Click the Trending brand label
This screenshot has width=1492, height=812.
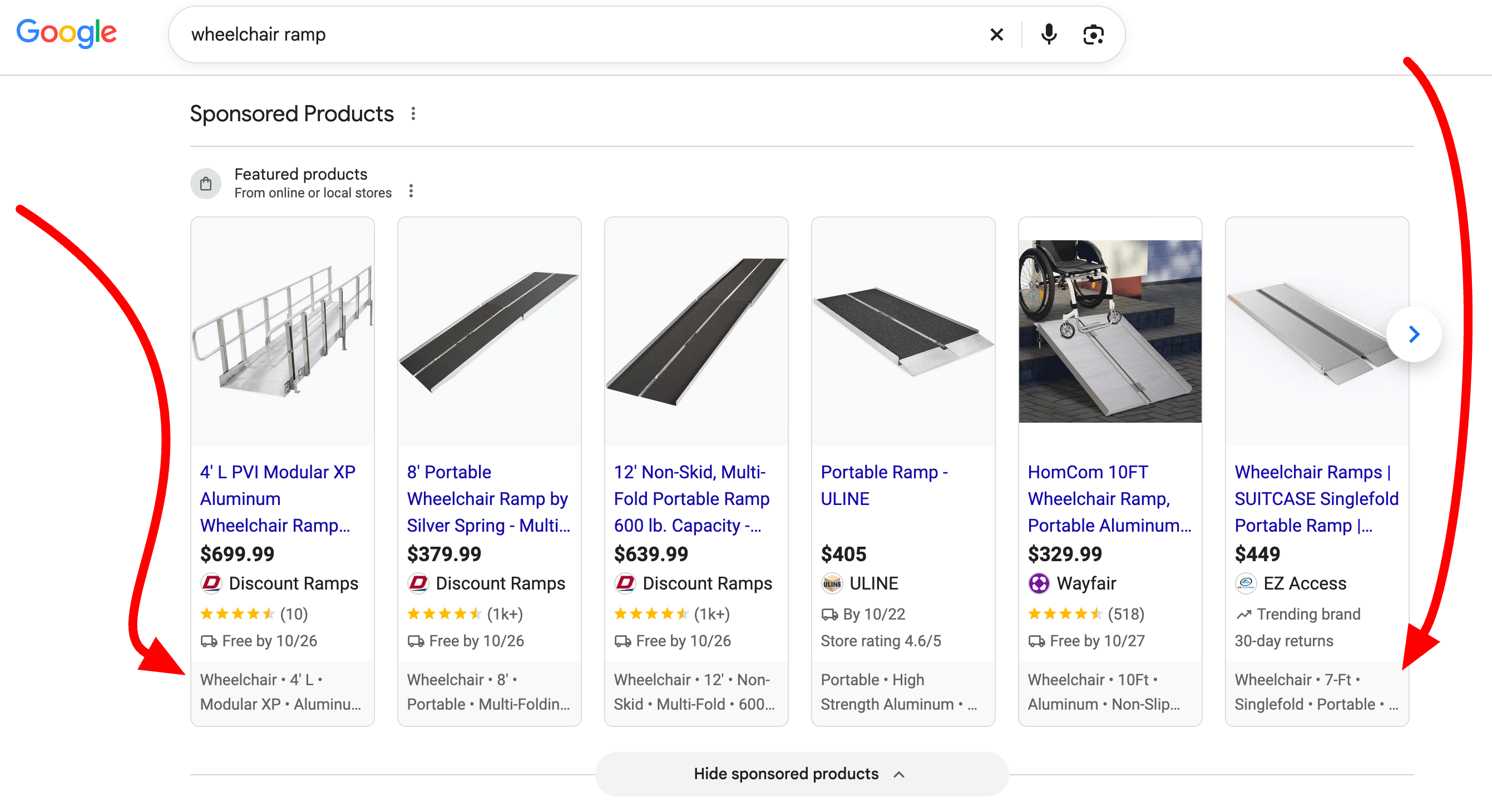tap(1308, 614)
